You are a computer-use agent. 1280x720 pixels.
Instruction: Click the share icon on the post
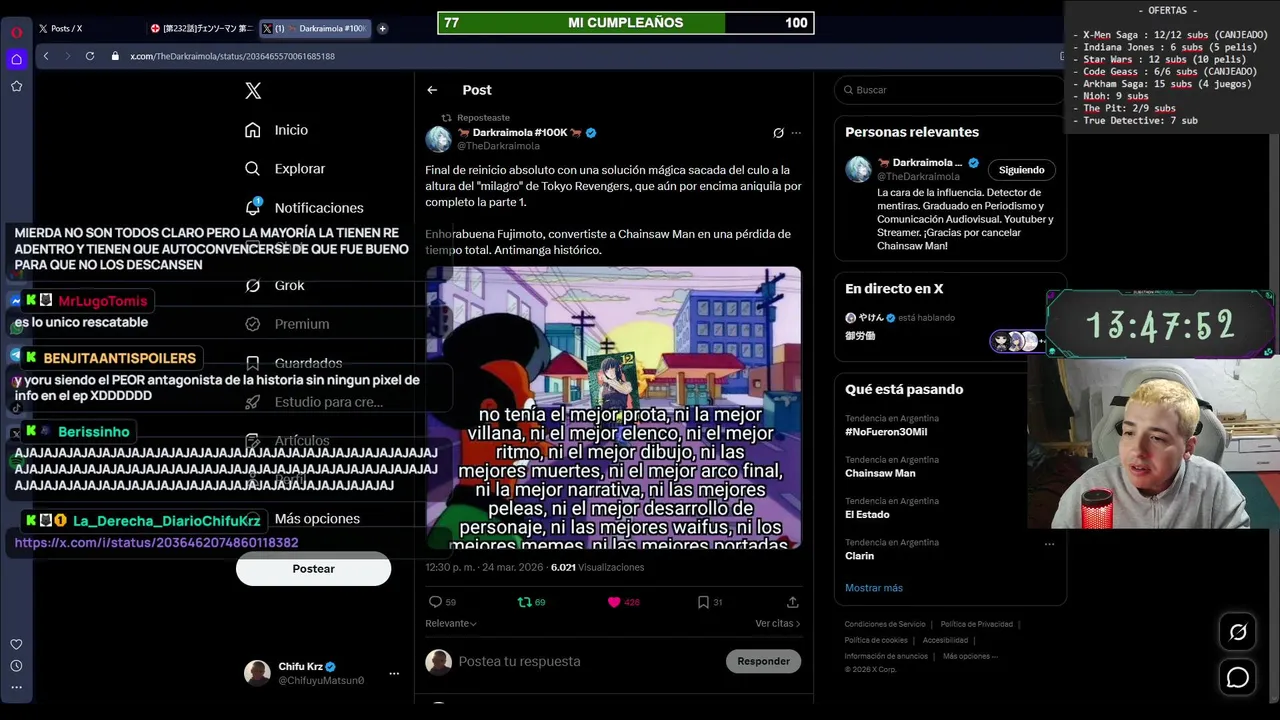pos(792,602)
